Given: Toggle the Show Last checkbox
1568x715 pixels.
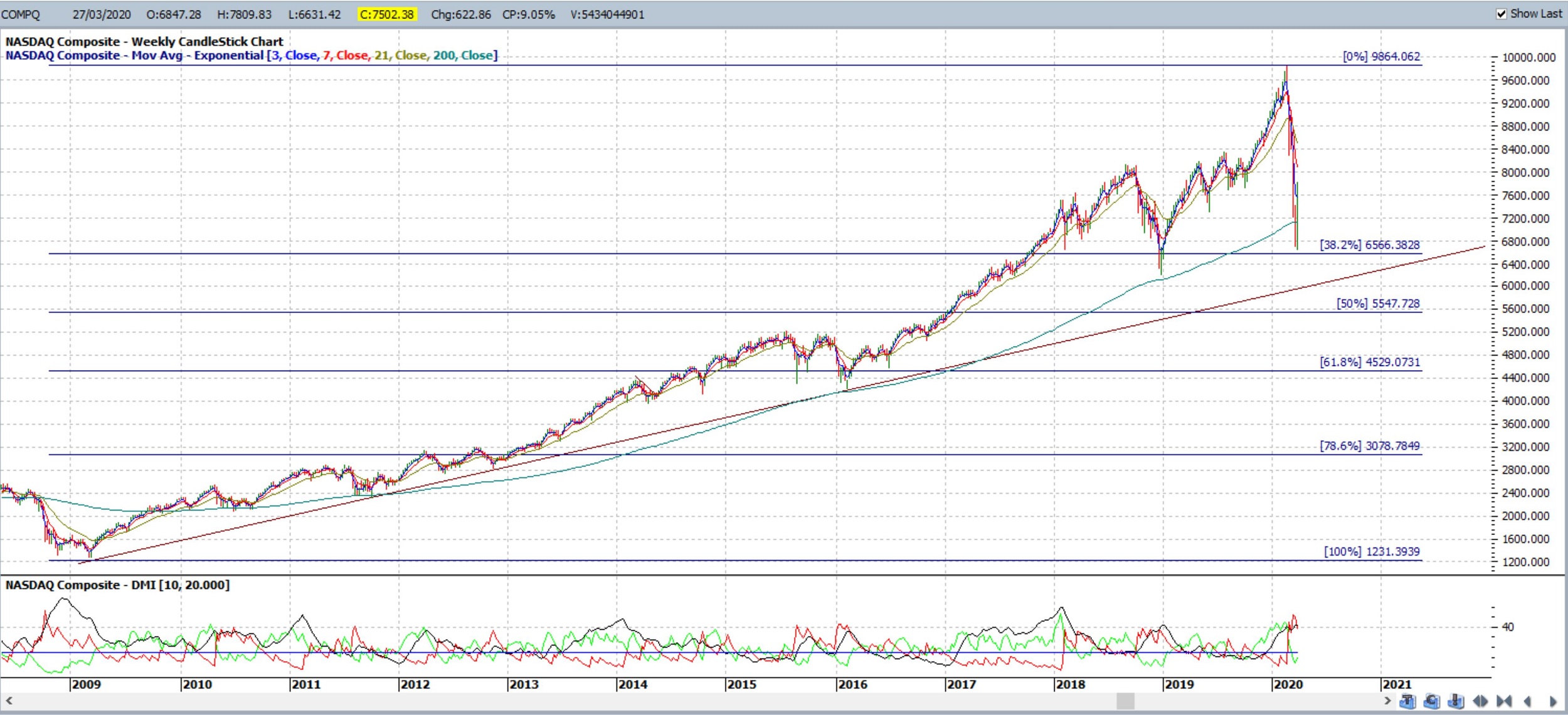Looking at the screenshot, I should pos(1502,14).
